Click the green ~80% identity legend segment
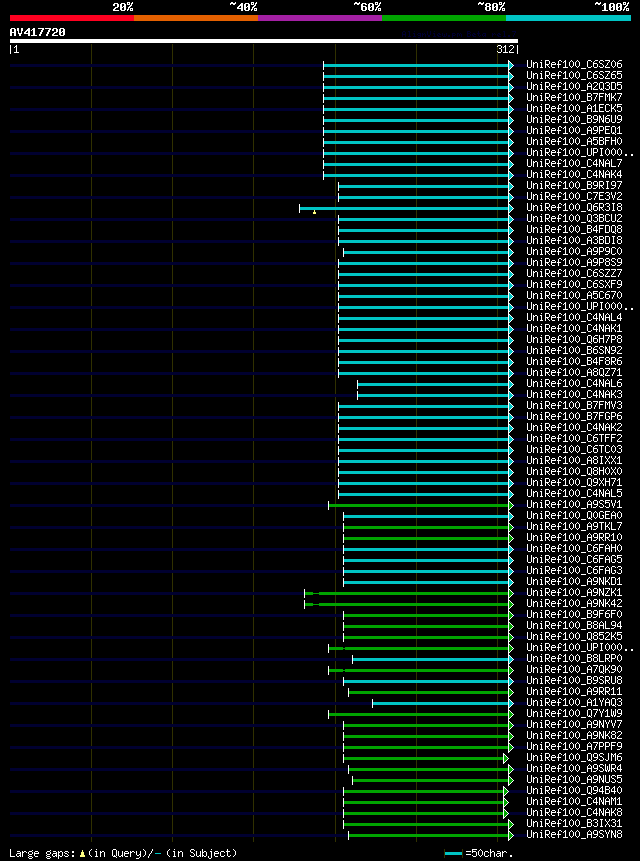 [444, 18]
